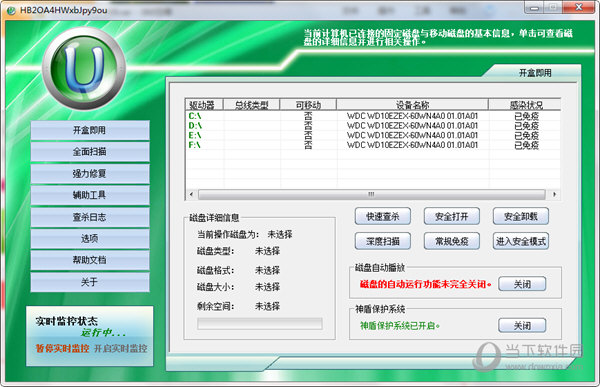Viewport: 600px width, 387px height.
Task: View 查杀日志 in the sidebar
Action: [90, 217]
